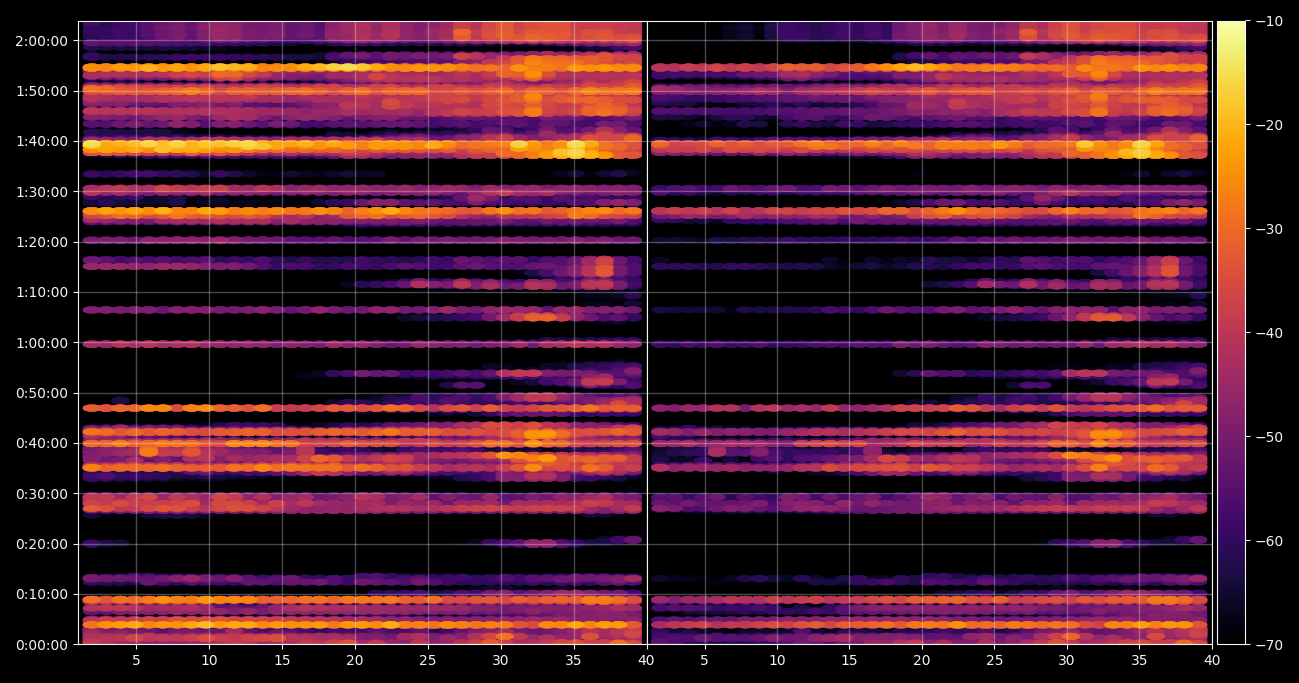Click x-axis label 10 under left heatmap

click(x=209, y=660)
